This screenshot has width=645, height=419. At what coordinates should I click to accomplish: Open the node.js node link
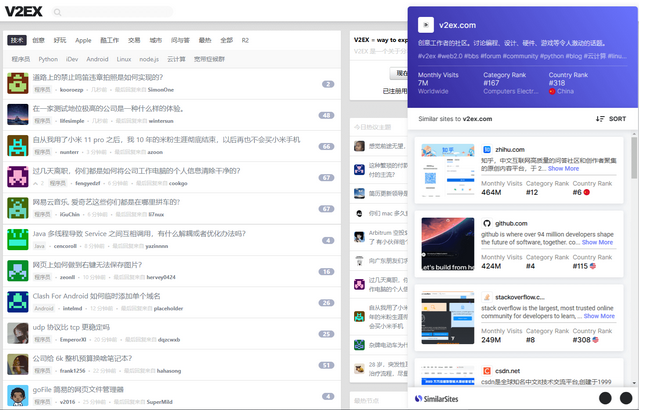(x=149, y=59)
